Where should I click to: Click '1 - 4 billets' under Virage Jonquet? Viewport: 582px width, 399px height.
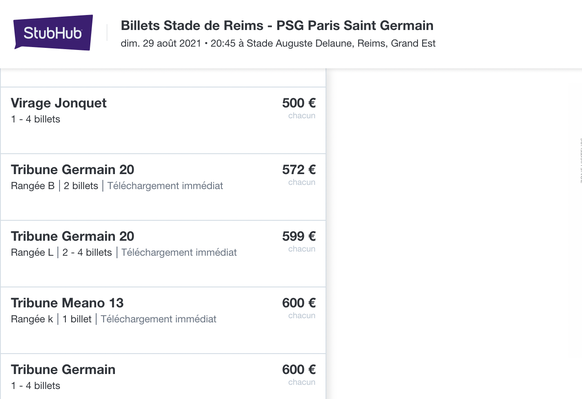click(35, 119)
